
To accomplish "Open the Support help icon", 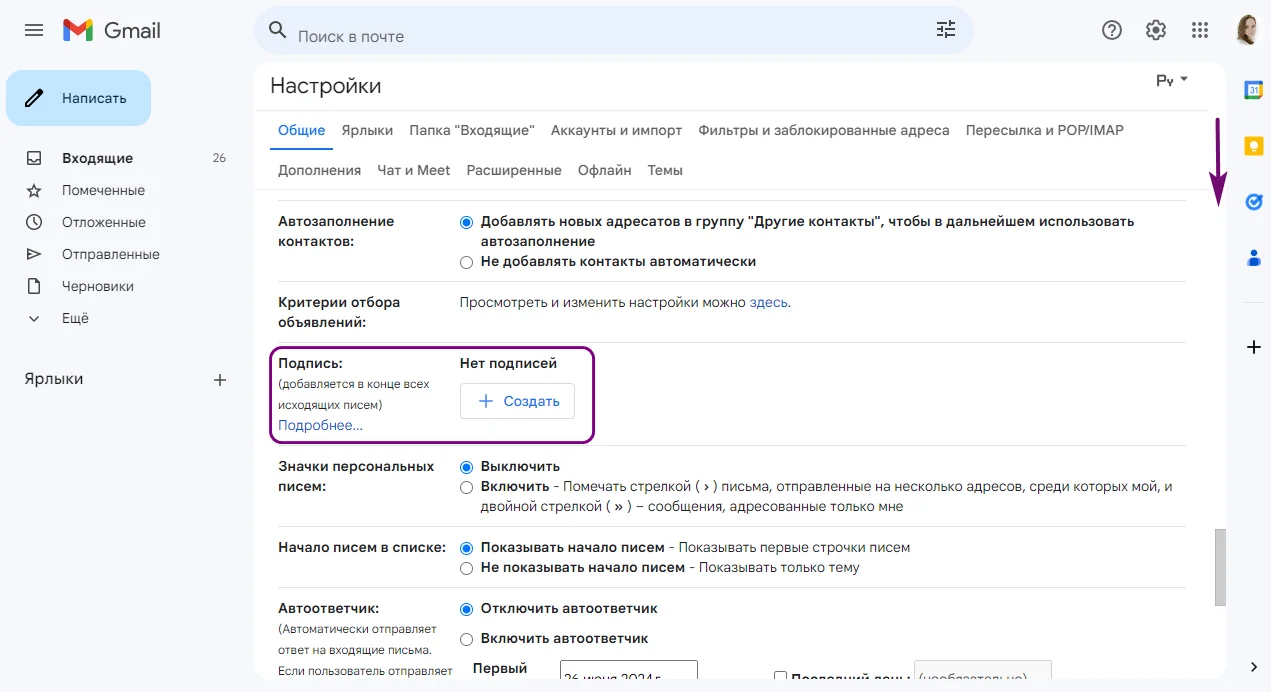I will pos(1112,30).
